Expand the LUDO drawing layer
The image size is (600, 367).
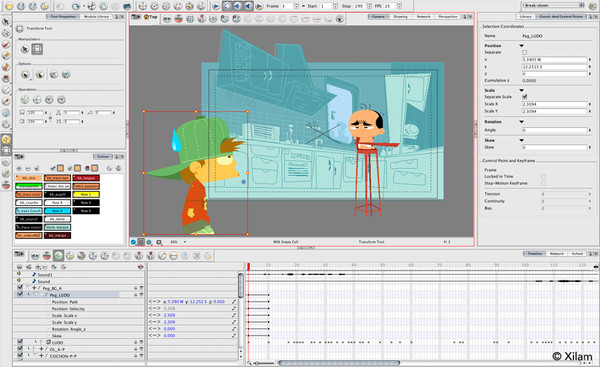coord(41,342)
